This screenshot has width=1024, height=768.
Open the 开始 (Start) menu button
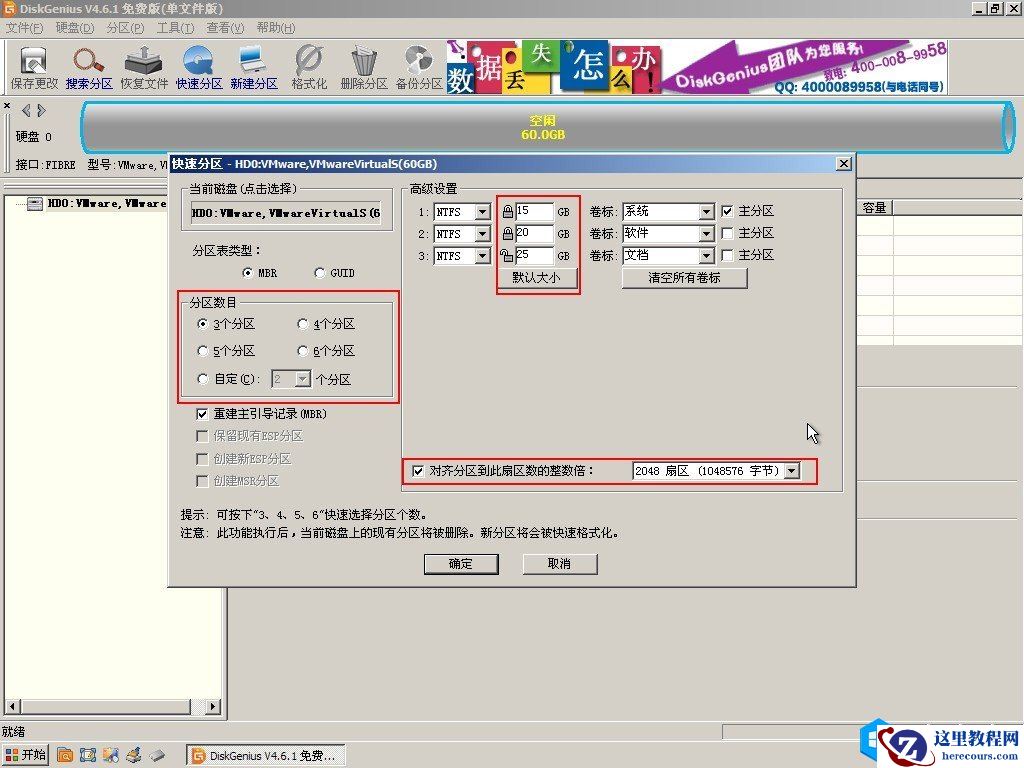click(x=25, y=755)
